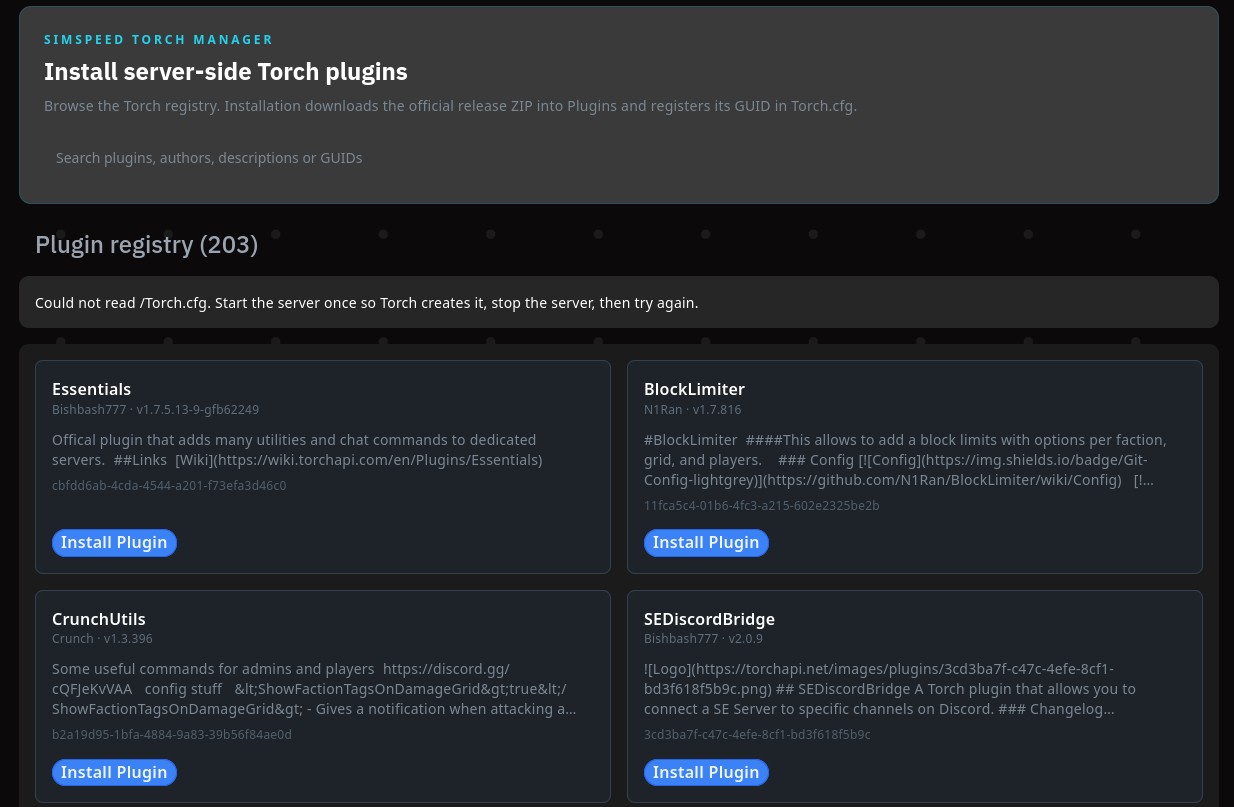Click the Plugin registry (203) heading

point(146,245)
